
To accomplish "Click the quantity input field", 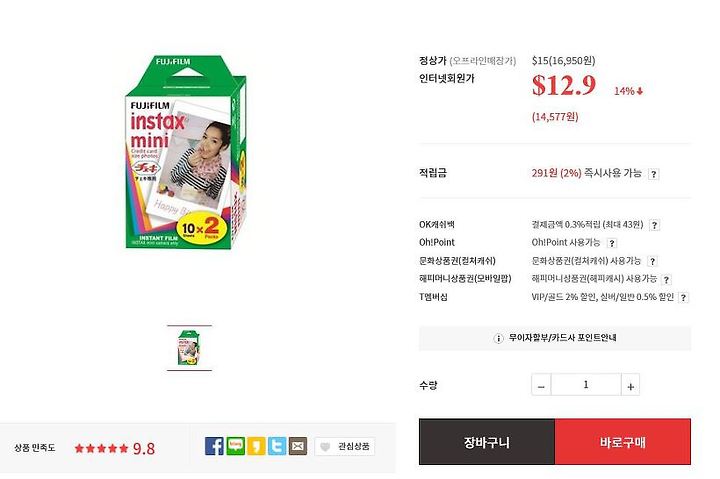I will click(x=586, y=385).
